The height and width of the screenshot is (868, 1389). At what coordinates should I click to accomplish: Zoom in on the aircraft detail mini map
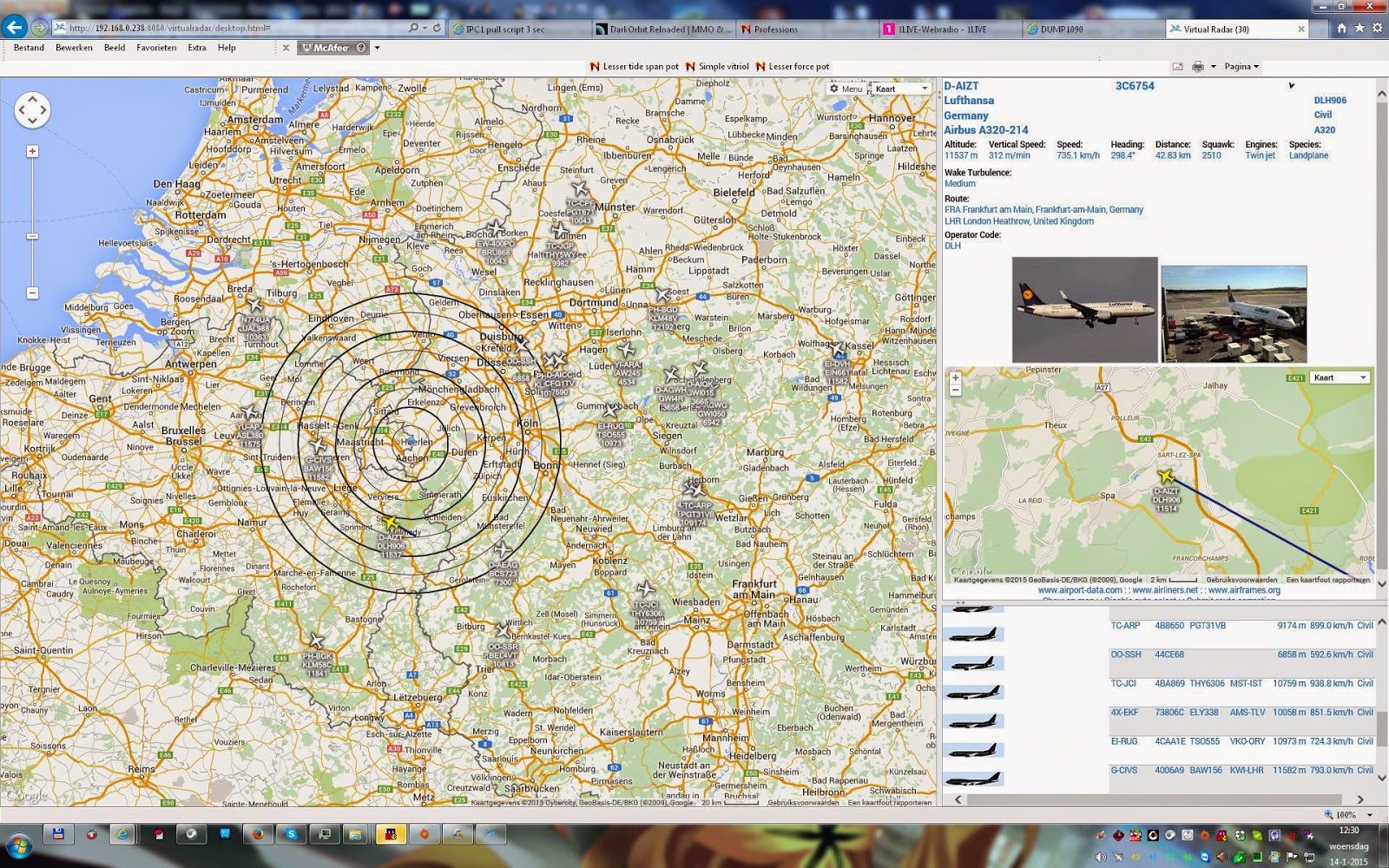point(955,378)
